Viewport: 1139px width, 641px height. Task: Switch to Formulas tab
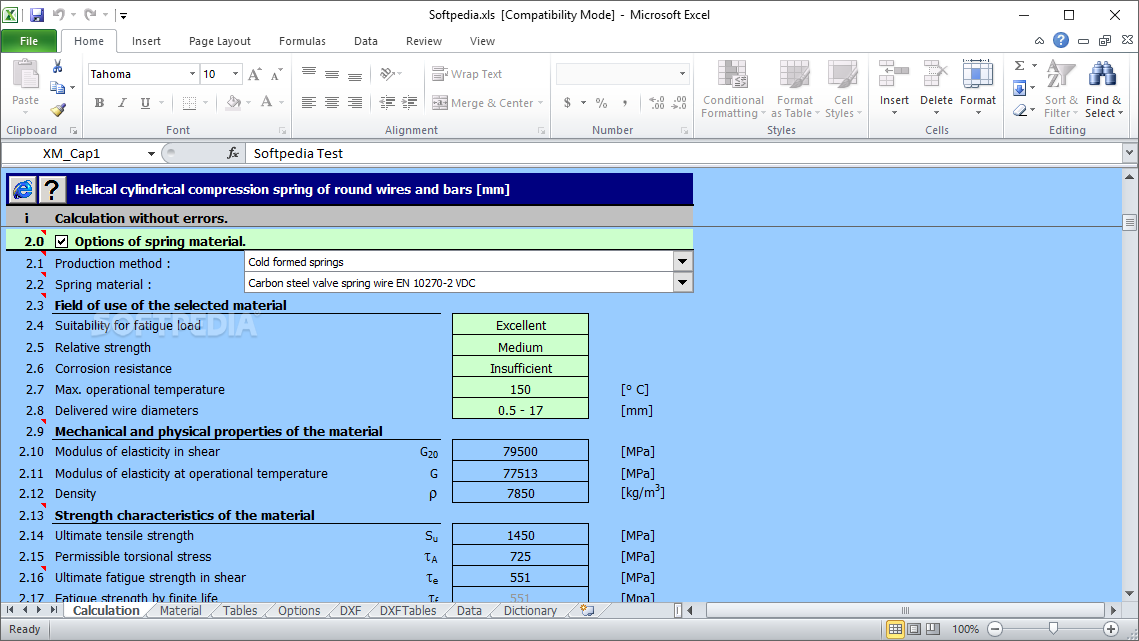302,41
